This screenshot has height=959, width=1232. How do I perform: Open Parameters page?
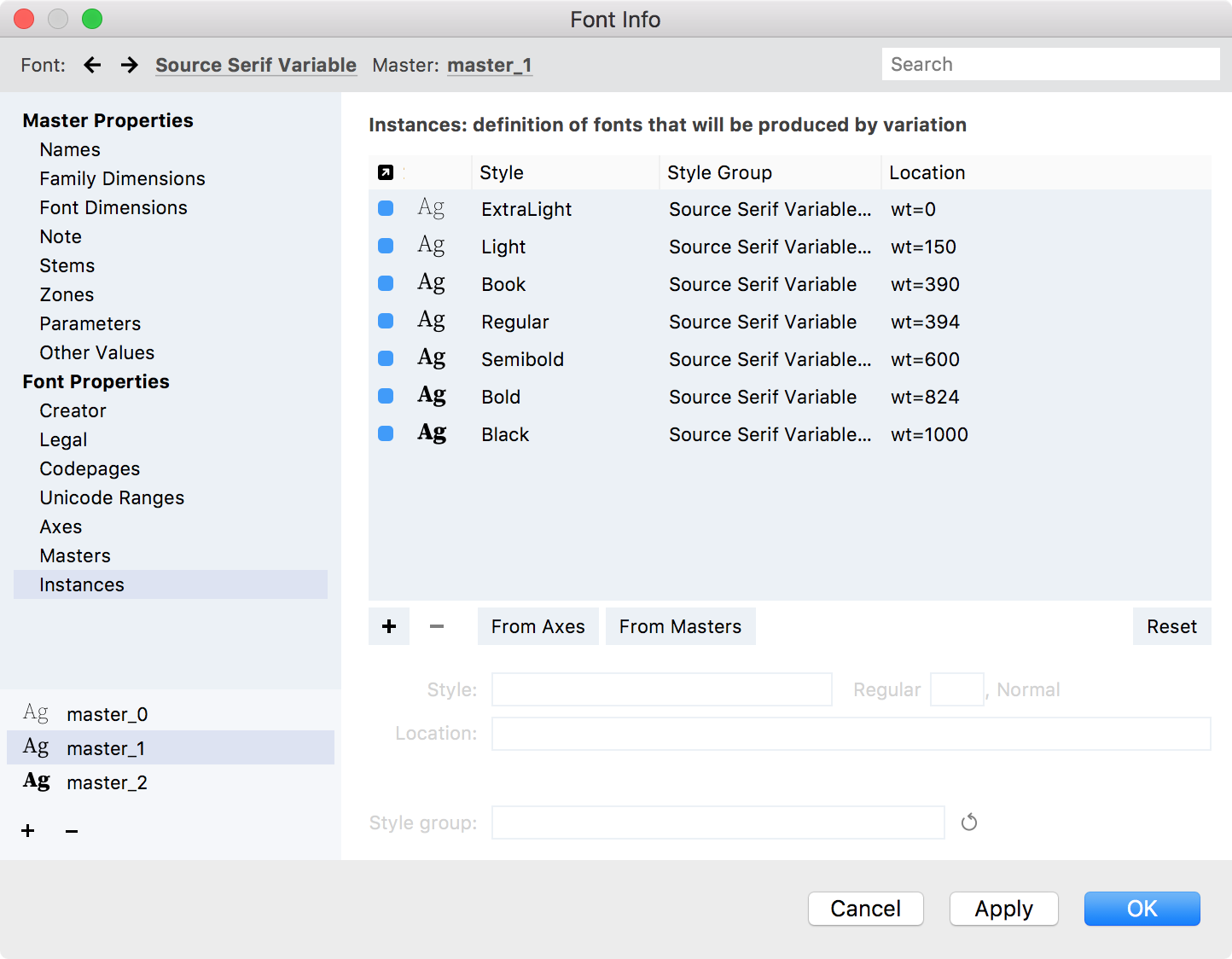pos(90,323)
